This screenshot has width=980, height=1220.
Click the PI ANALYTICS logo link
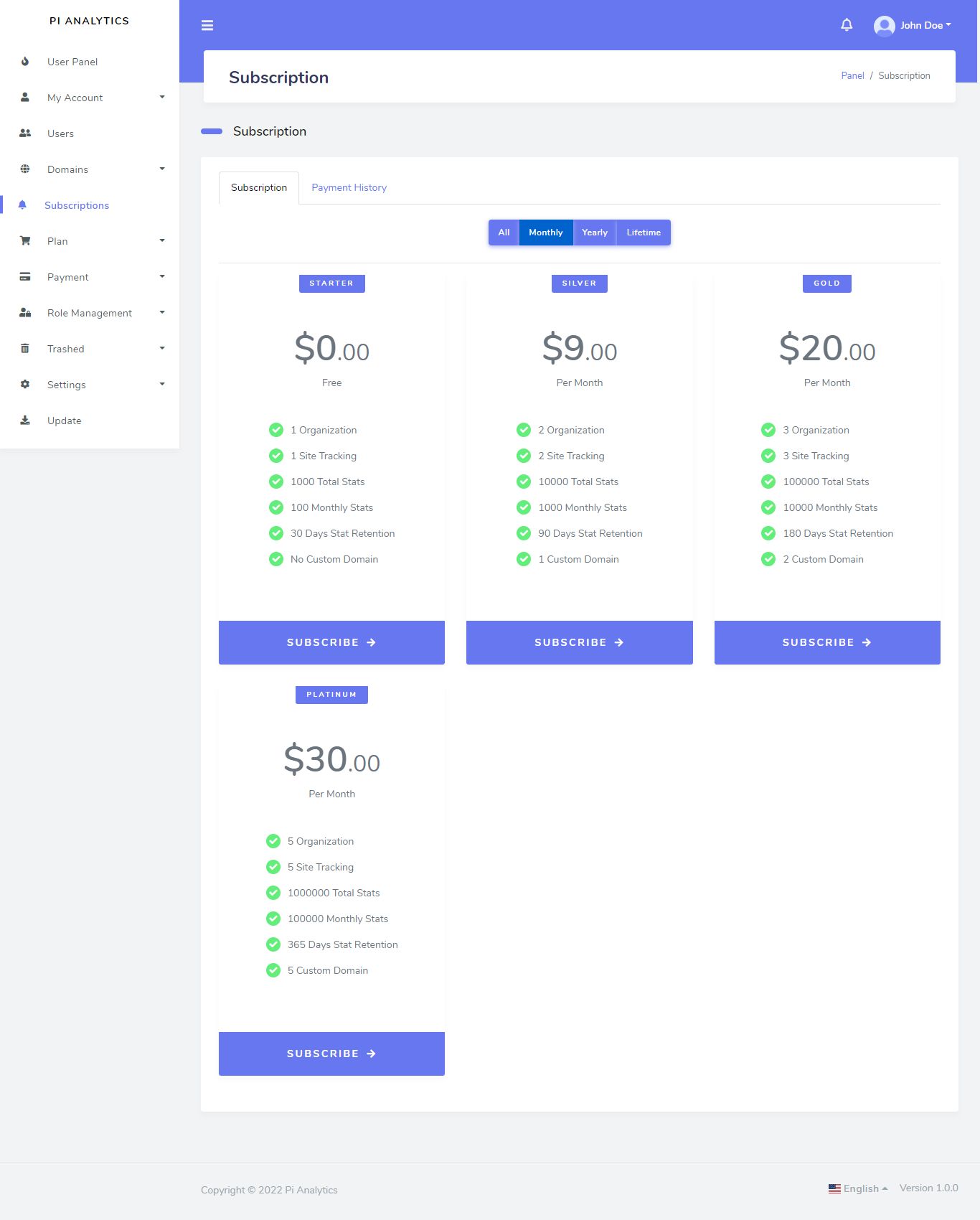tap(90, 21)
